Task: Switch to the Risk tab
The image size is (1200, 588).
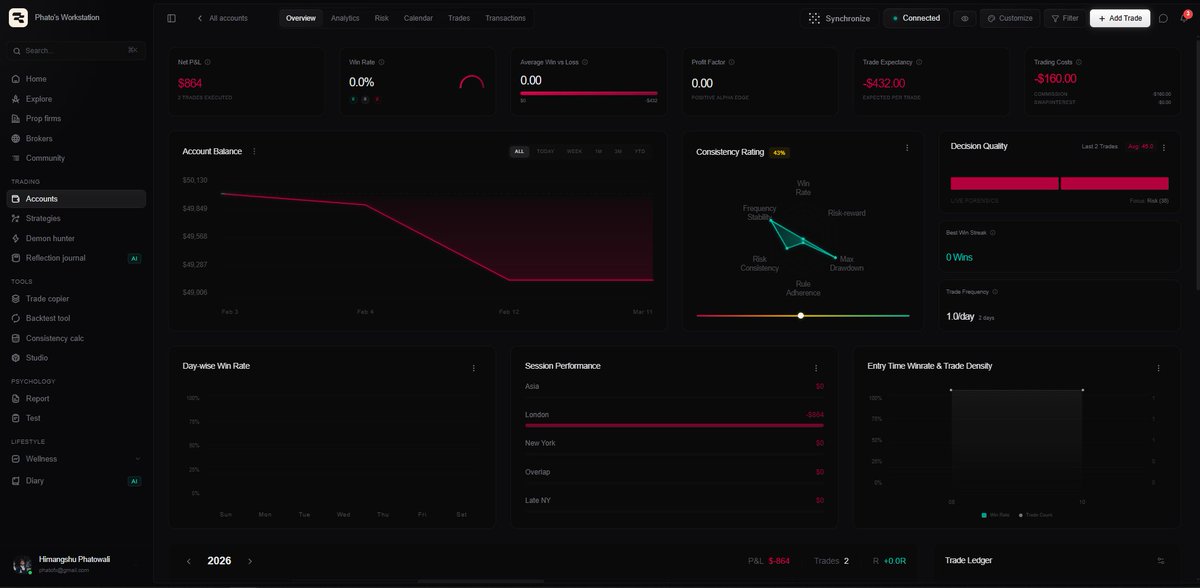Action: 382,18
